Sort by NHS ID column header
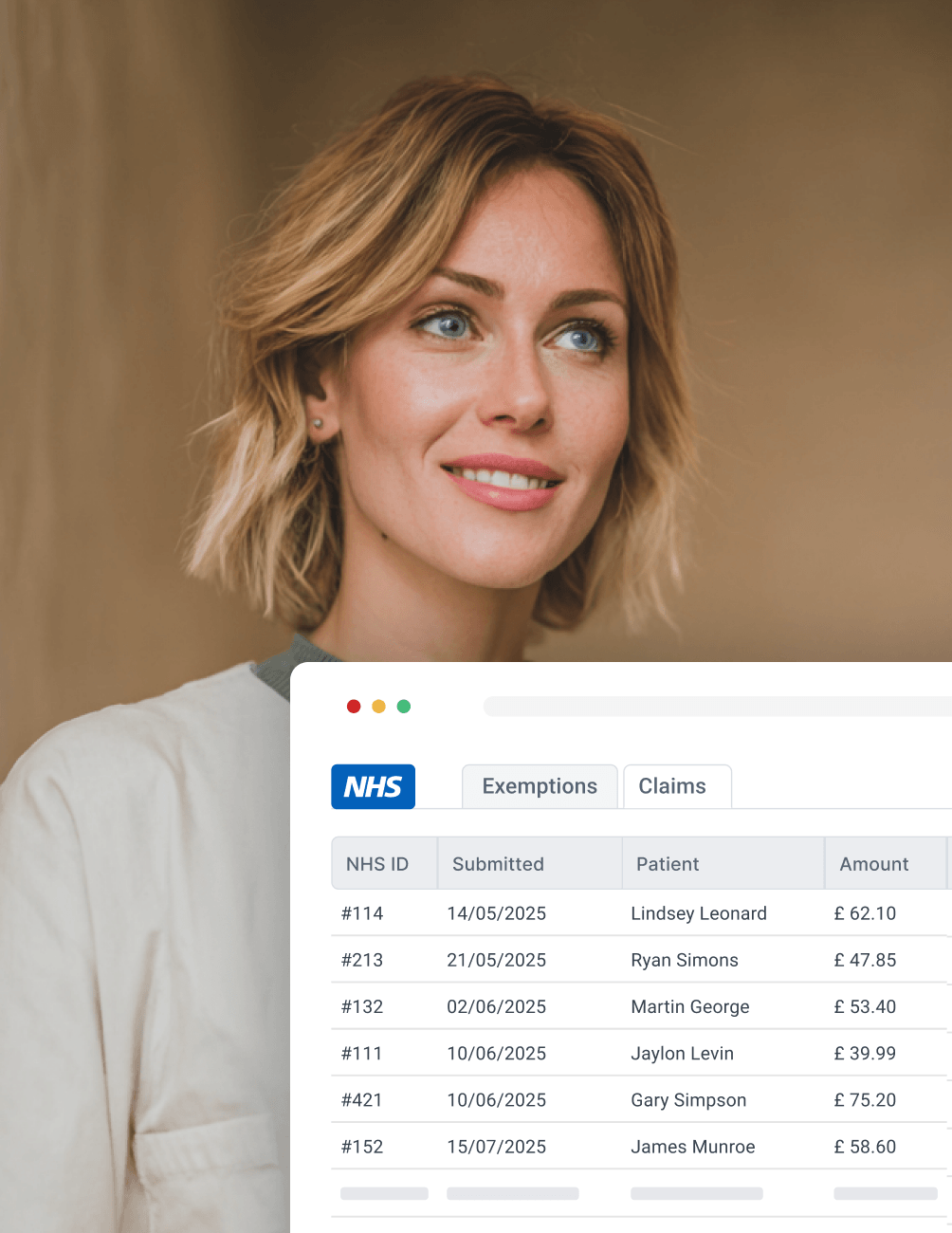952x1233 pixels. click(384, 863)
